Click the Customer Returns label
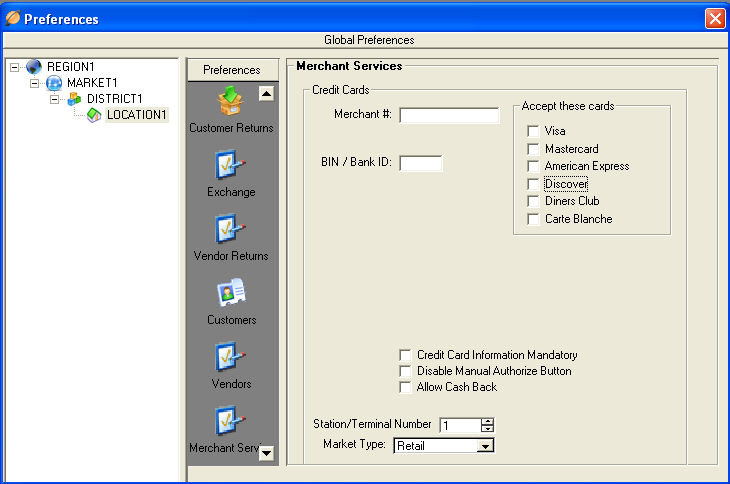 (x=231, y=128)
